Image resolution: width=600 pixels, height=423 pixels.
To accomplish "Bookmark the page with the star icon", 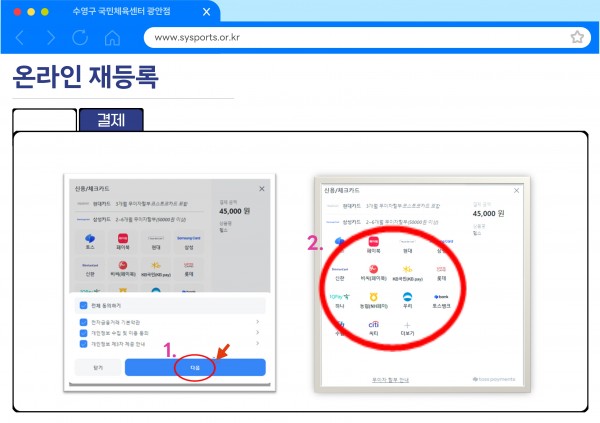I will [577, 37].
